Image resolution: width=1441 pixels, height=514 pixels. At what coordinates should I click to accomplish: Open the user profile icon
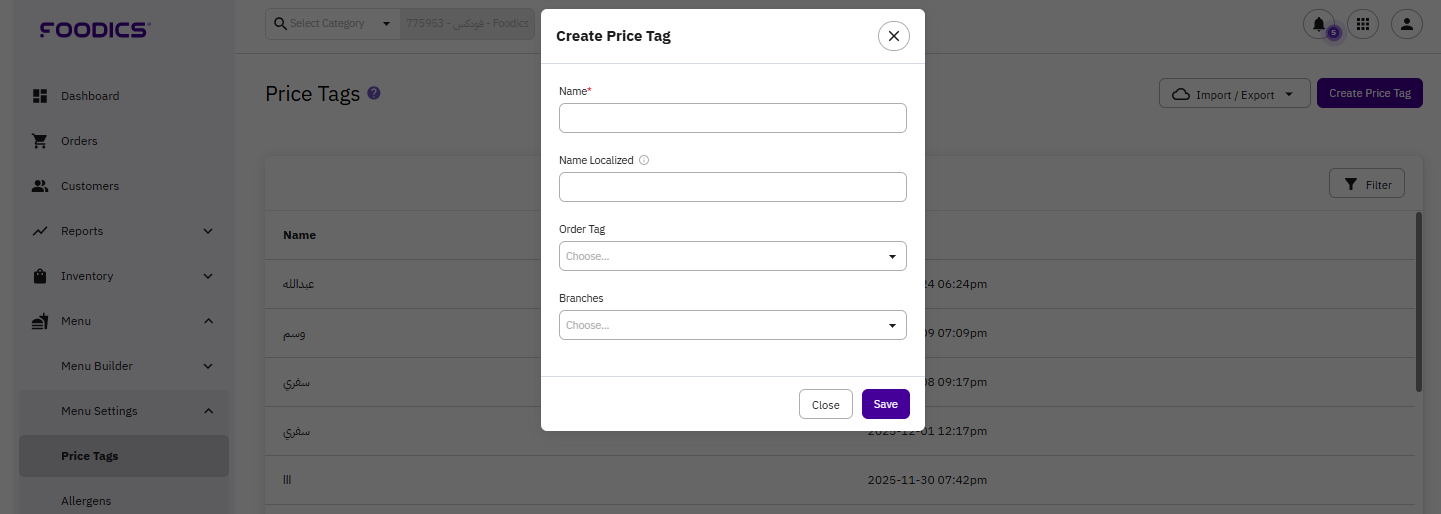[1406, 24]
